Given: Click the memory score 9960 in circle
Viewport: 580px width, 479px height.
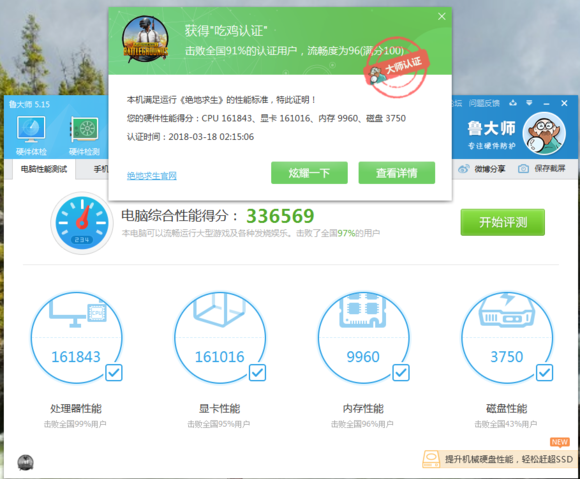Looking at the screenshot, I should (363, 357).
